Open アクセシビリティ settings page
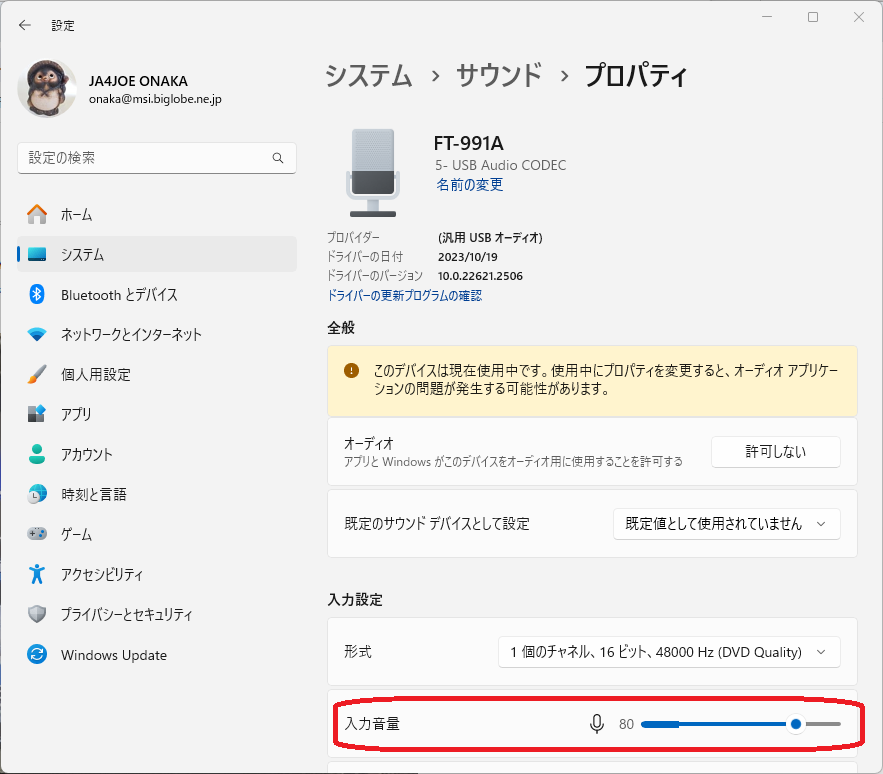Image resolution: width=883 pixels, height=774 pixels. point(157,575)
